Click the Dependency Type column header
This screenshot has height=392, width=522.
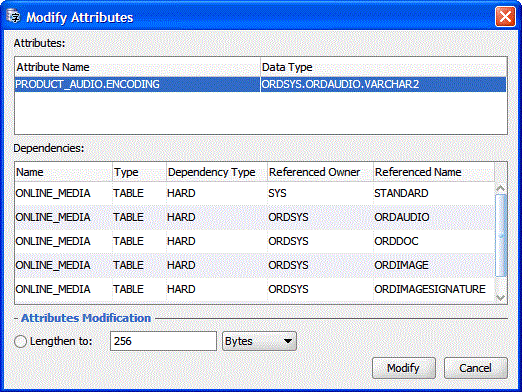(x=217, y=172)
